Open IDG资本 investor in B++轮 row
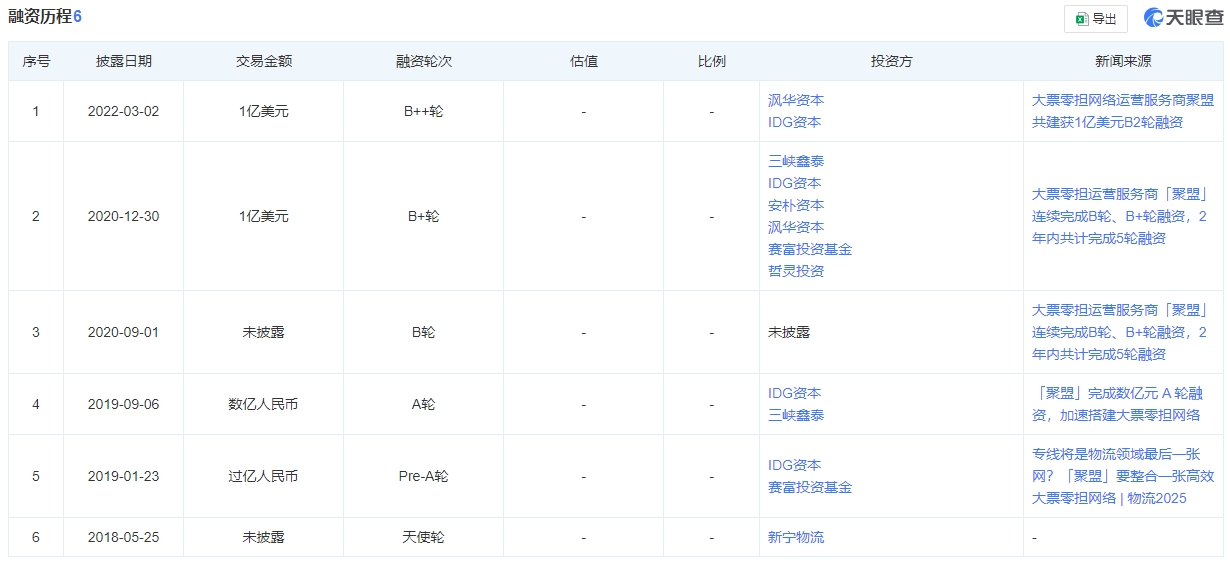The height and width of the screenshot is (562, 1230). (795, 122)
